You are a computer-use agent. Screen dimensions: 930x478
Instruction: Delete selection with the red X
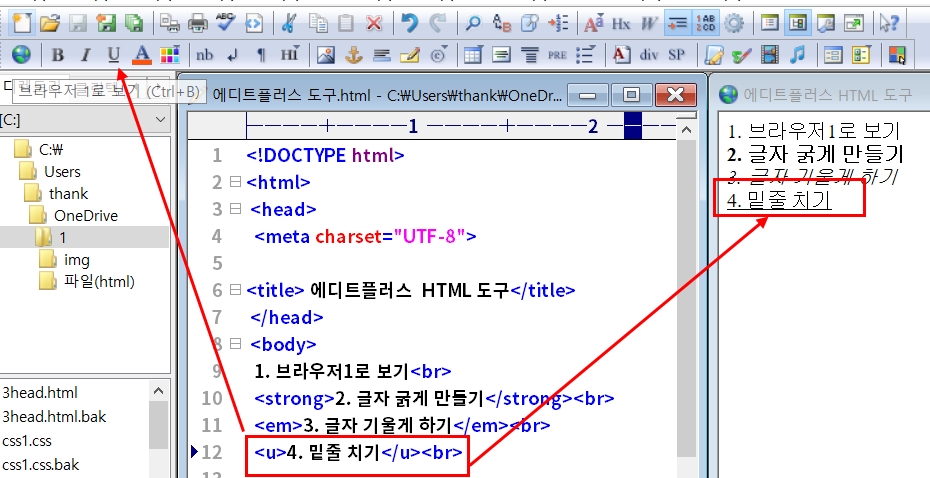374,23
